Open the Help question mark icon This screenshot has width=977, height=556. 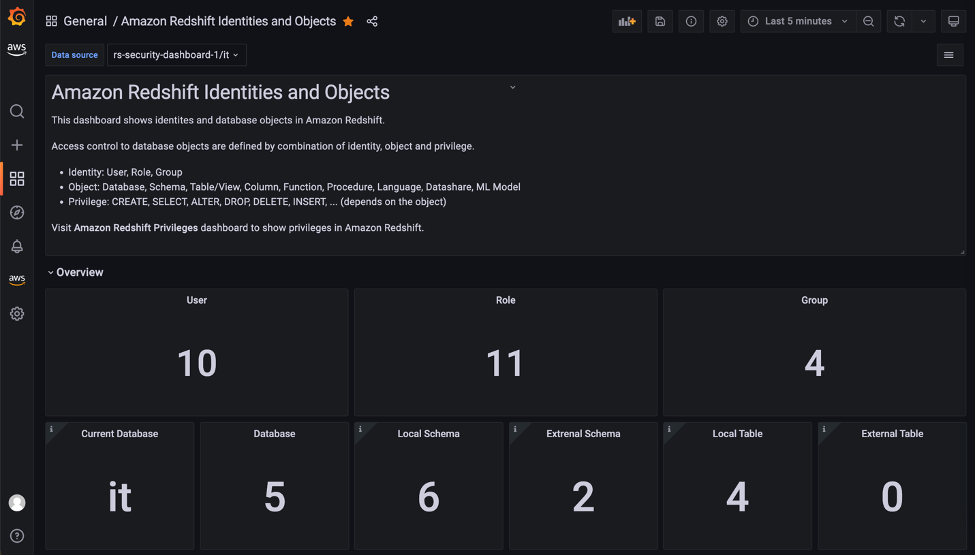17,536
